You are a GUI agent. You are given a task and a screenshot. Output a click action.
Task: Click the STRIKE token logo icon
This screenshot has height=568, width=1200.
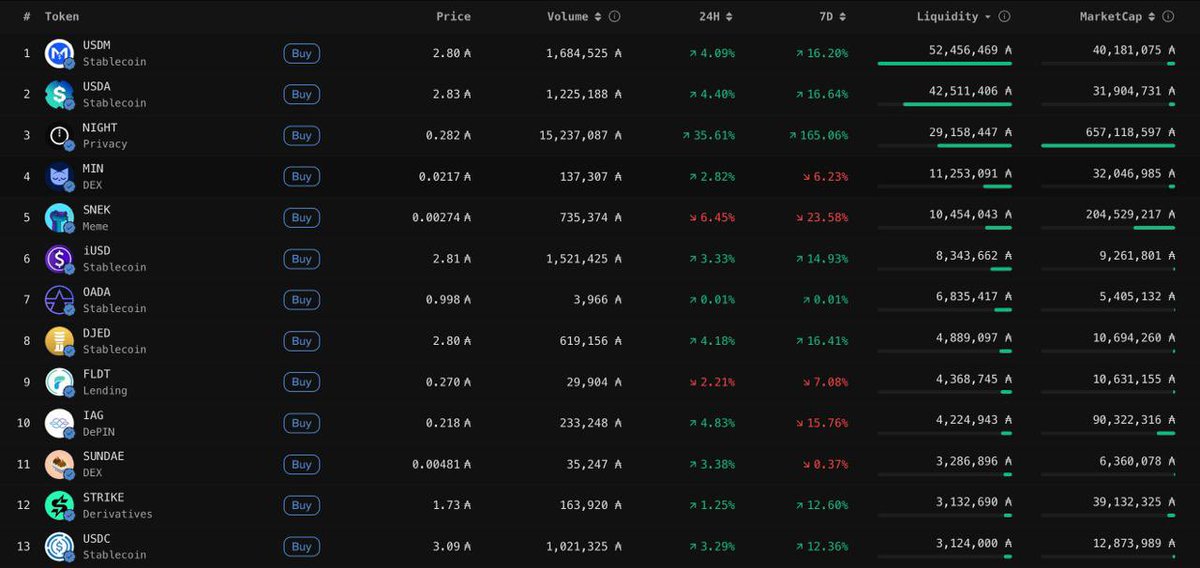click(59, 505)
